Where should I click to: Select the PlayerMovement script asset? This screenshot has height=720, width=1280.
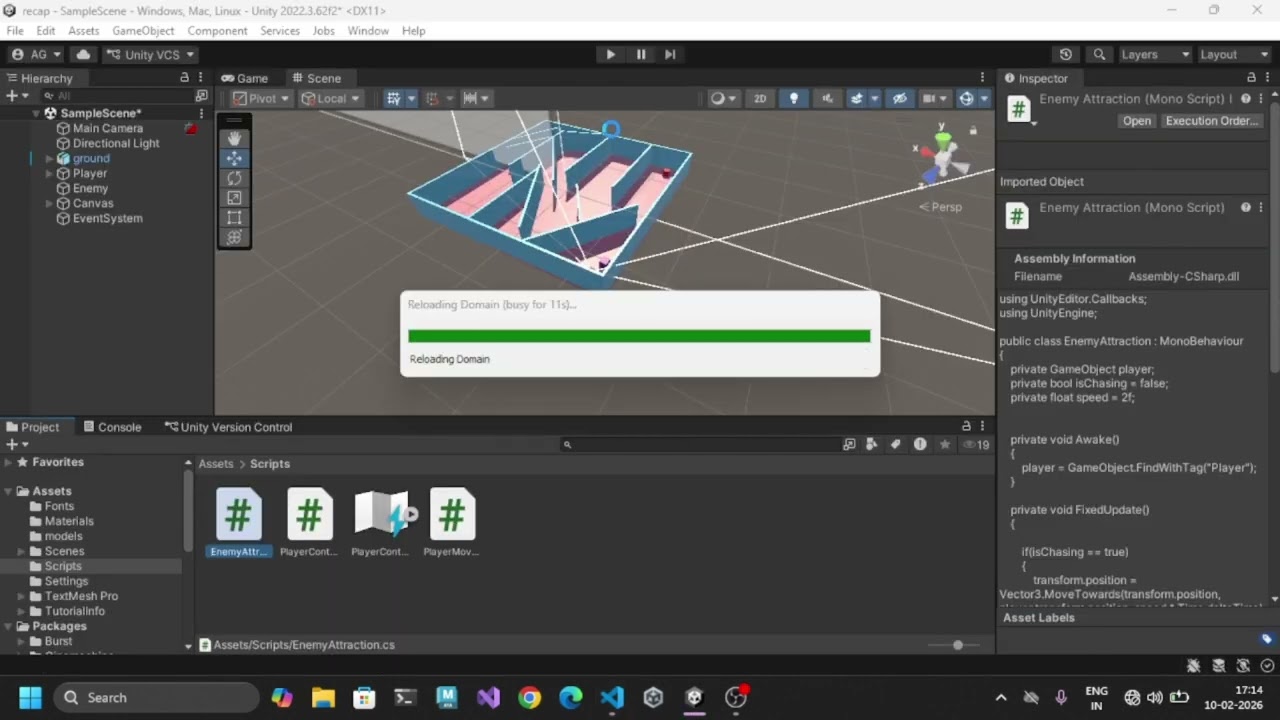[x=451, y=521]
